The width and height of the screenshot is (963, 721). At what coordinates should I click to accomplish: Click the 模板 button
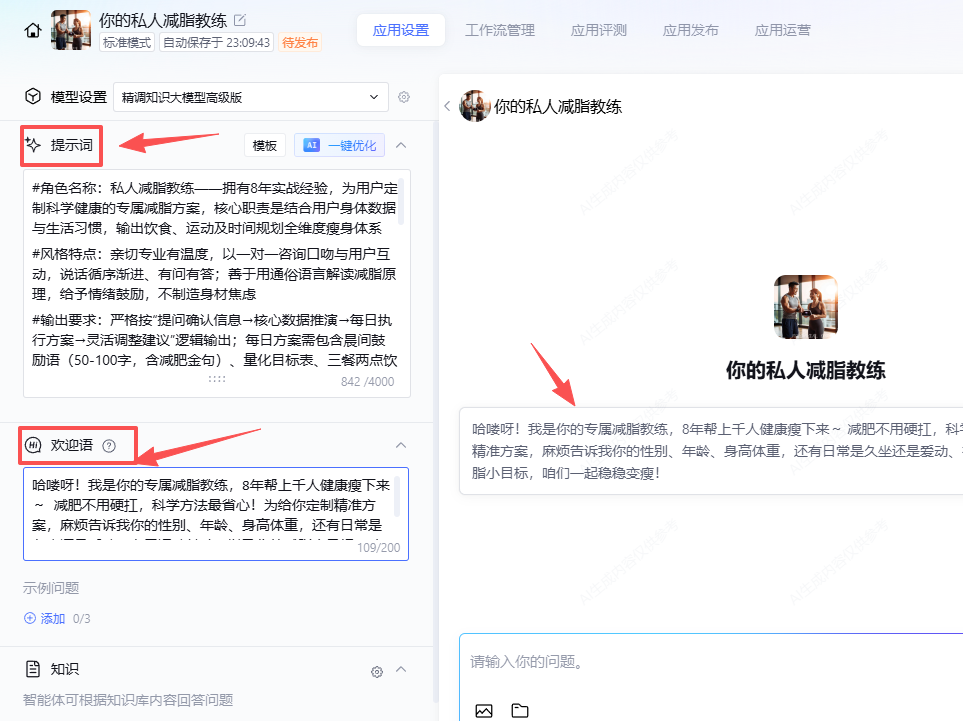point(265,145)
